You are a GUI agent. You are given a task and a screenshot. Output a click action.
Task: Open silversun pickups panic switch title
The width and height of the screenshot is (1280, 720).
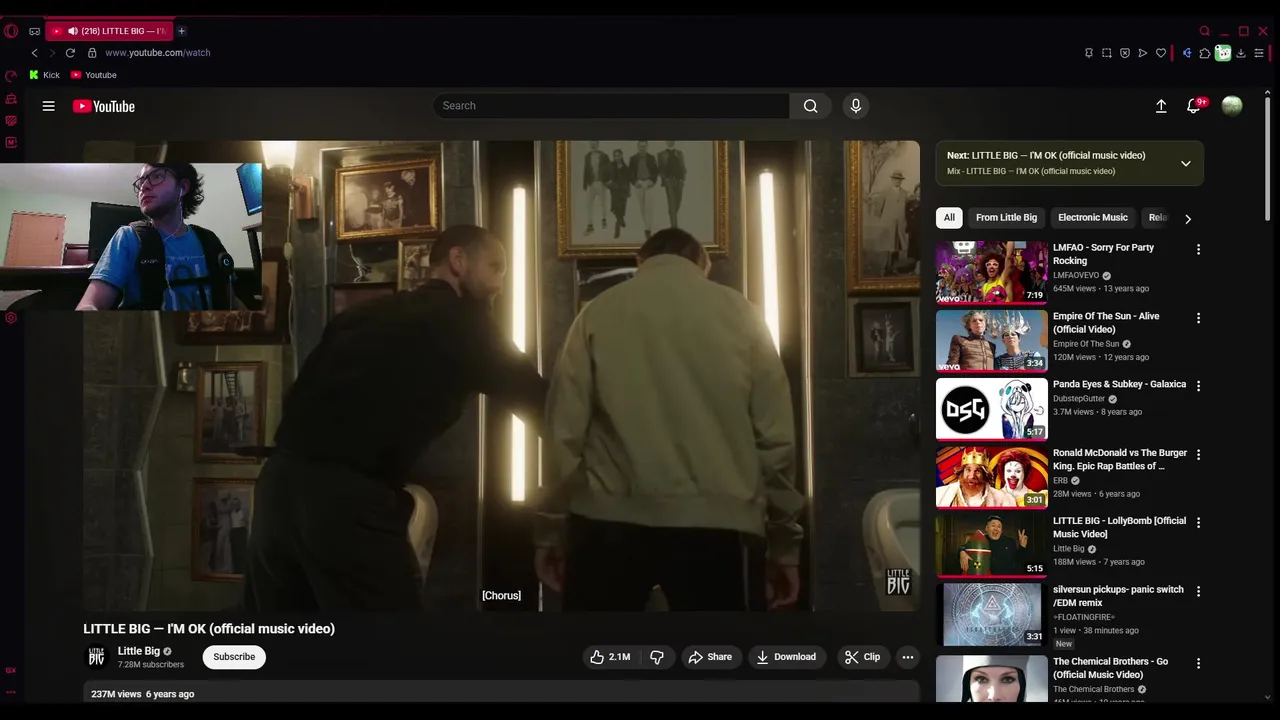click(1118, 596)
